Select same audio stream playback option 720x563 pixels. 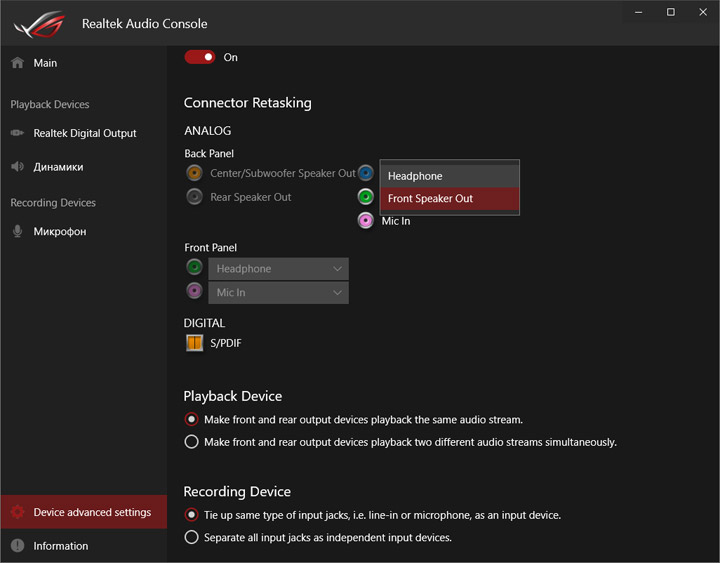point(191,420)
